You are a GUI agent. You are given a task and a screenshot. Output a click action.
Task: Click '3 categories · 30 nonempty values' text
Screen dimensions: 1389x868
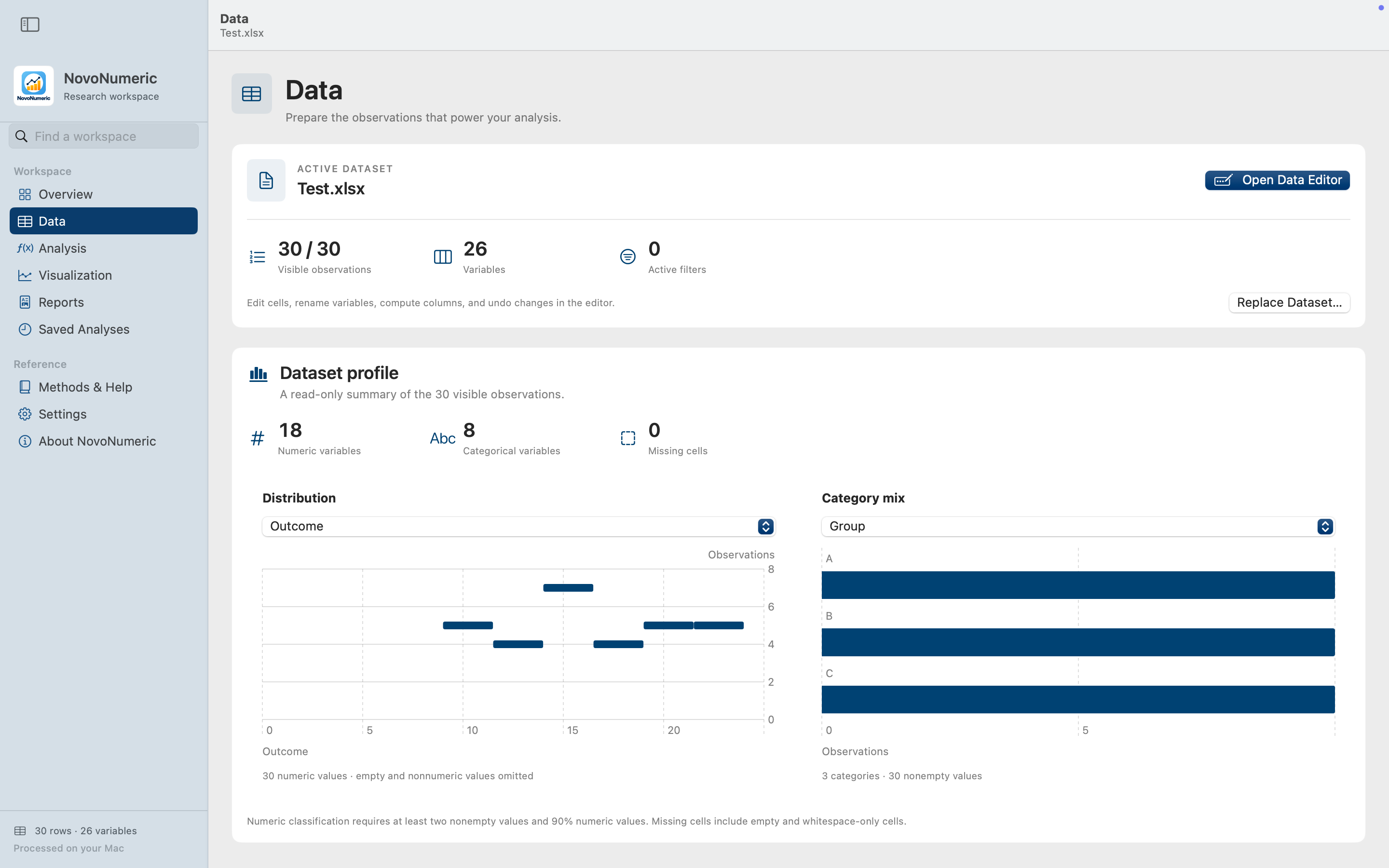click(x=902, y=776)
